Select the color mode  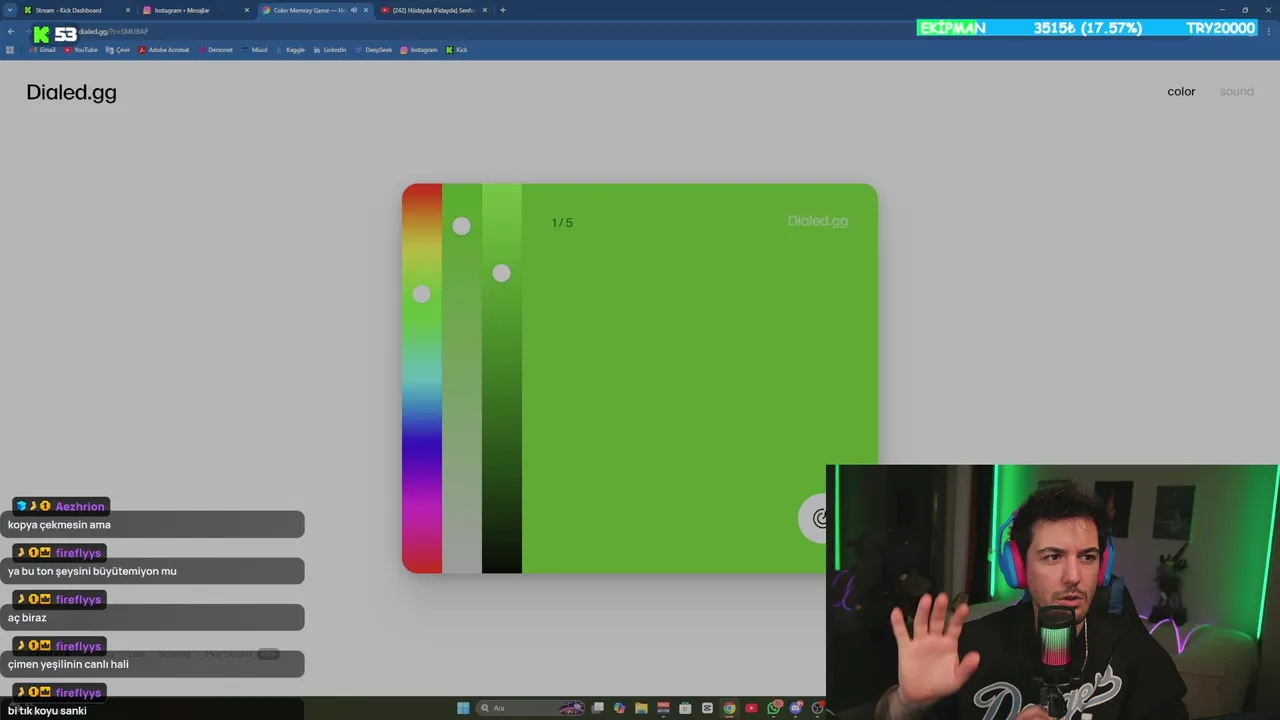pos(1181,91)
